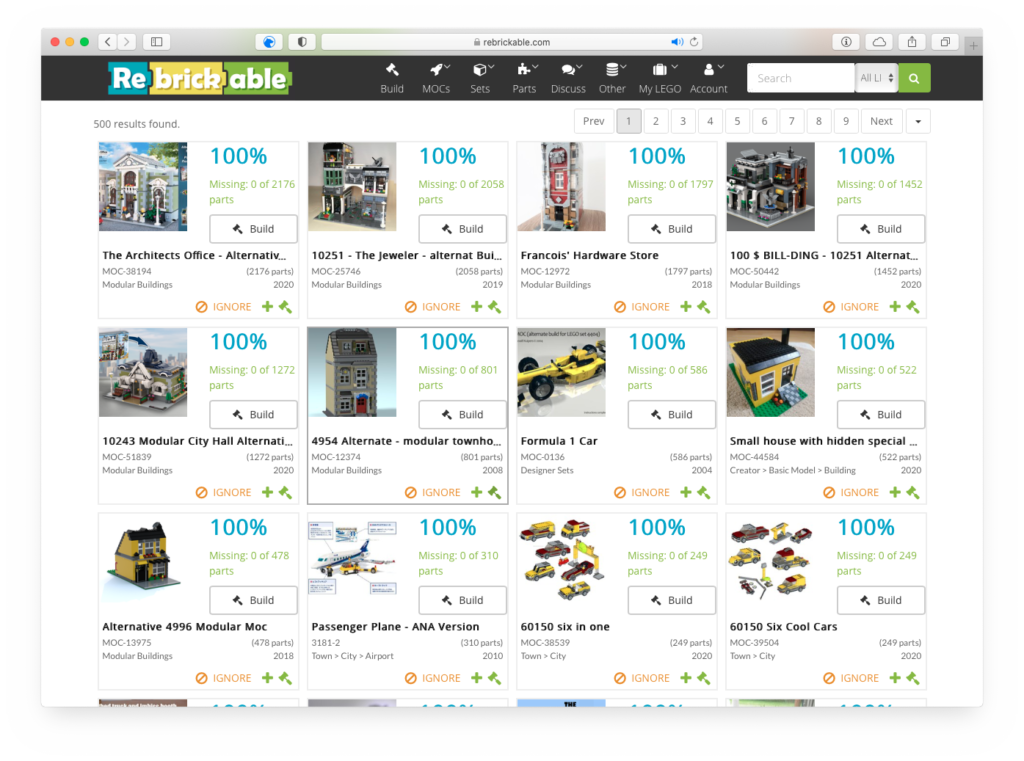The height and width of the screenshot is (761, 1024).
Task: Click Build button on The Architects Office
Action: [253, 228]
